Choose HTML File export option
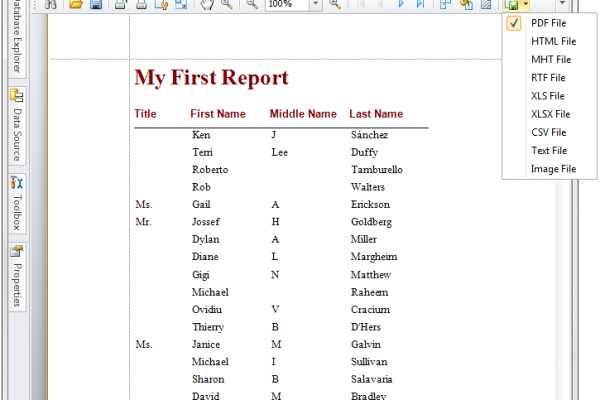Viewport: 600px width, 400px height. 554,41
